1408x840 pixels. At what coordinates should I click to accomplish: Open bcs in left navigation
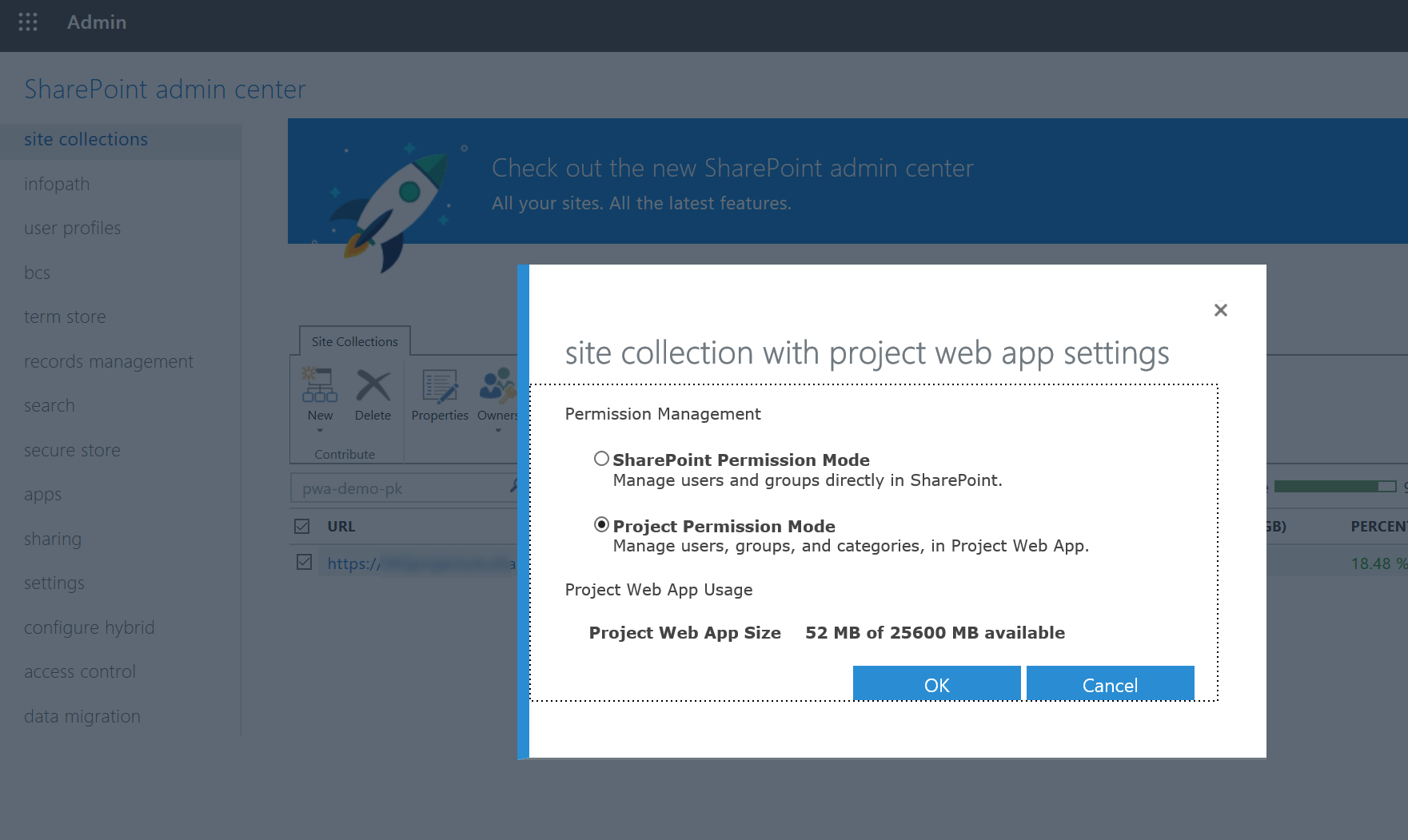pyautogui.click(x=37, y=273)
